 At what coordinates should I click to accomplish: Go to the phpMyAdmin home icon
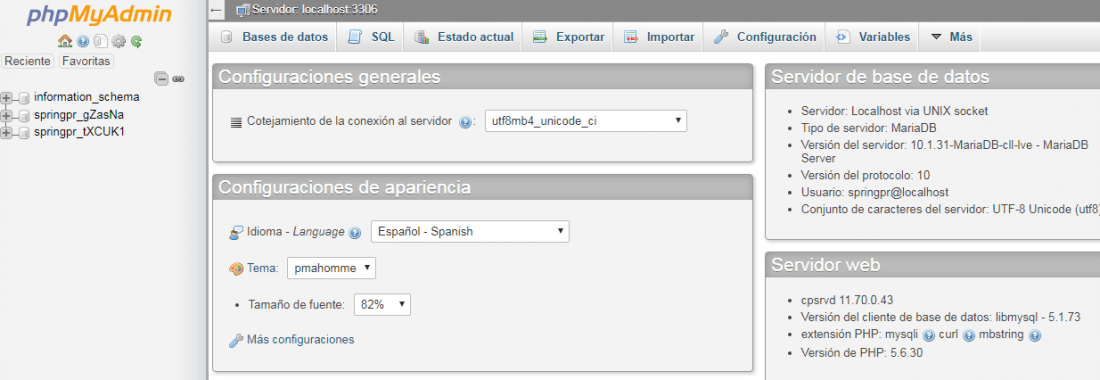[x=65, y=41]
